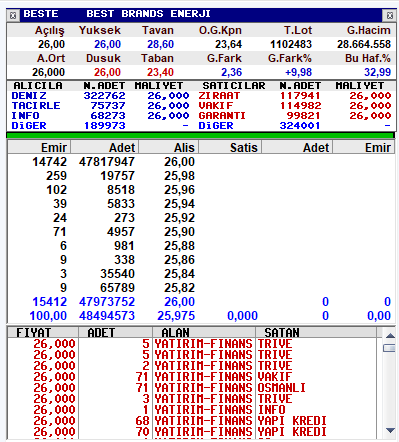Click the green buyer-seller ratio bar

[200, 136]
